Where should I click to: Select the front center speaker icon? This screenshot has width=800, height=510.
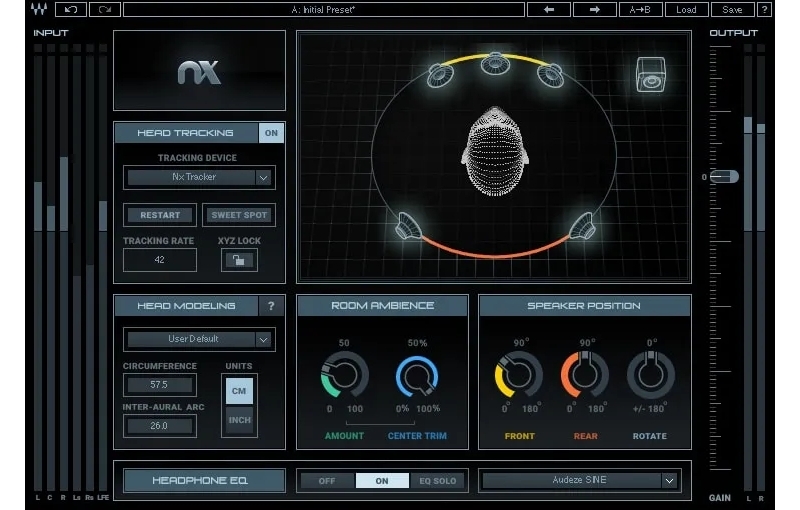click(494, 63)
